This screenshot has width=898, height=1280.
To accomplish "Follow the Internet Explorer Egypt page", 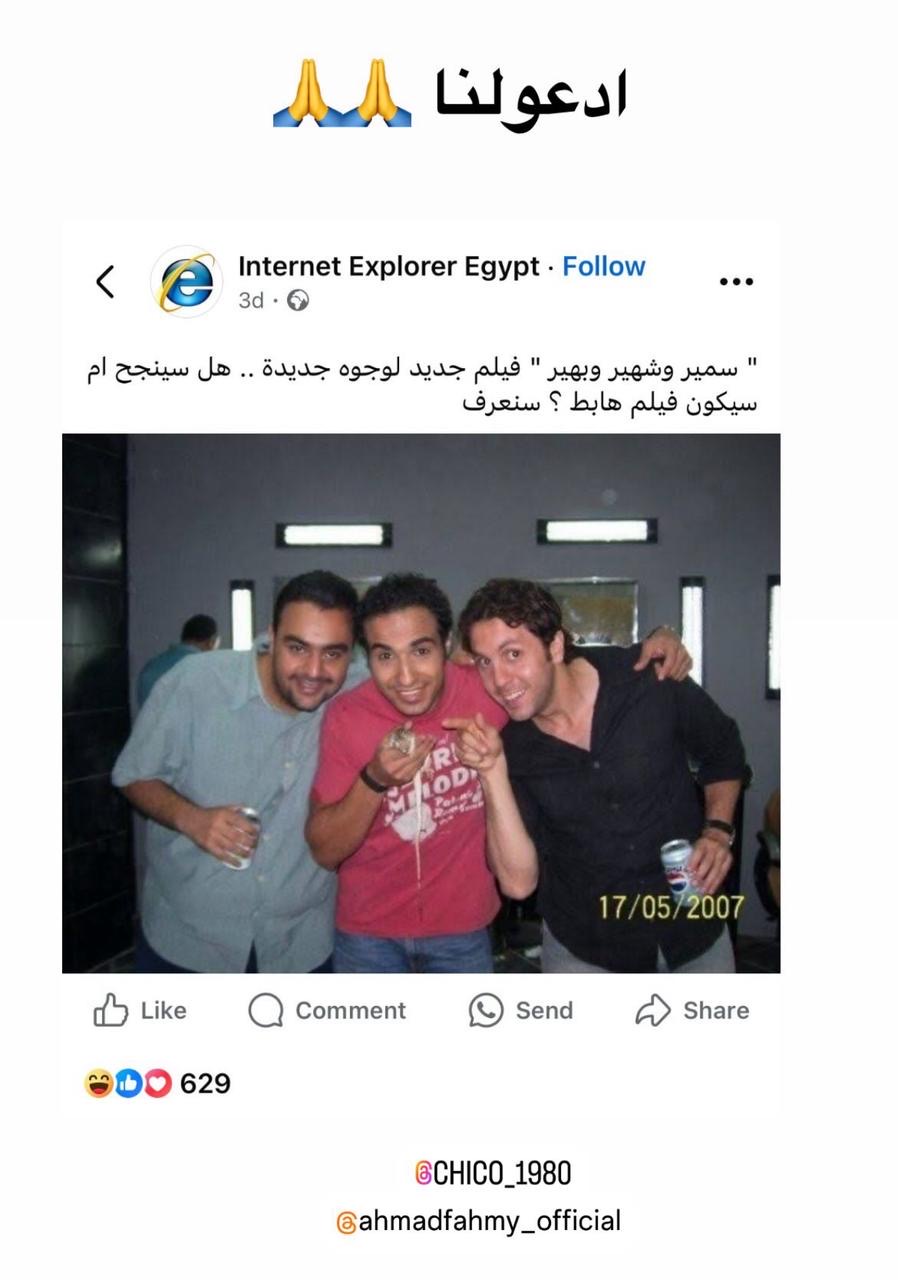I will [x=604, y=266].
